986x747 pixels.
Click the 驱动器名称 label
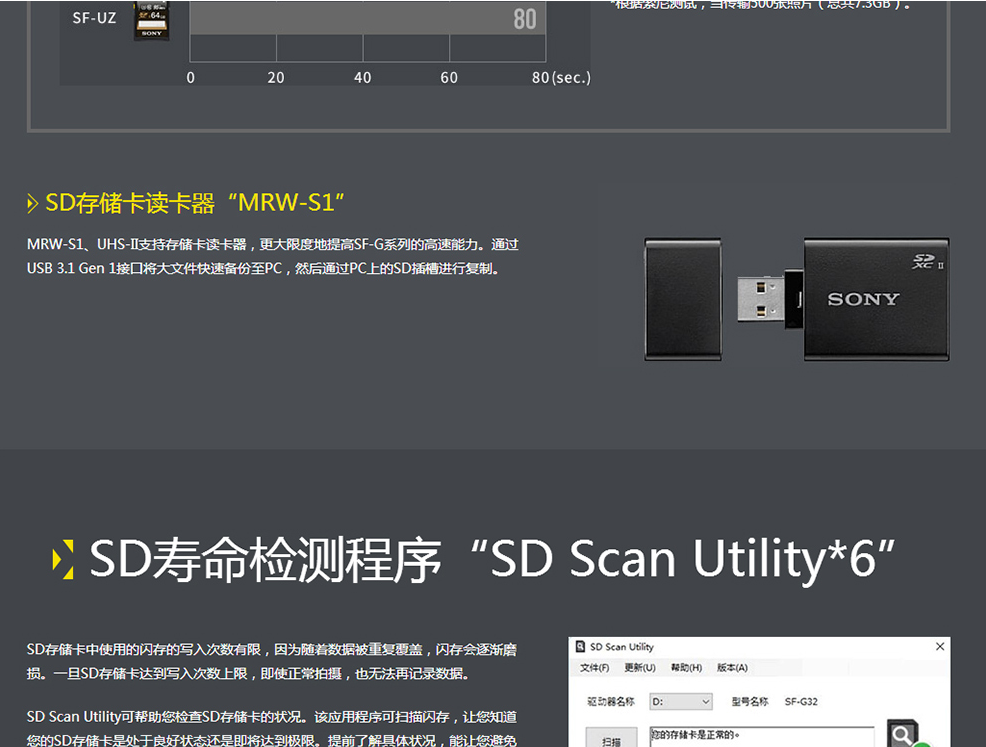point(611,702)
